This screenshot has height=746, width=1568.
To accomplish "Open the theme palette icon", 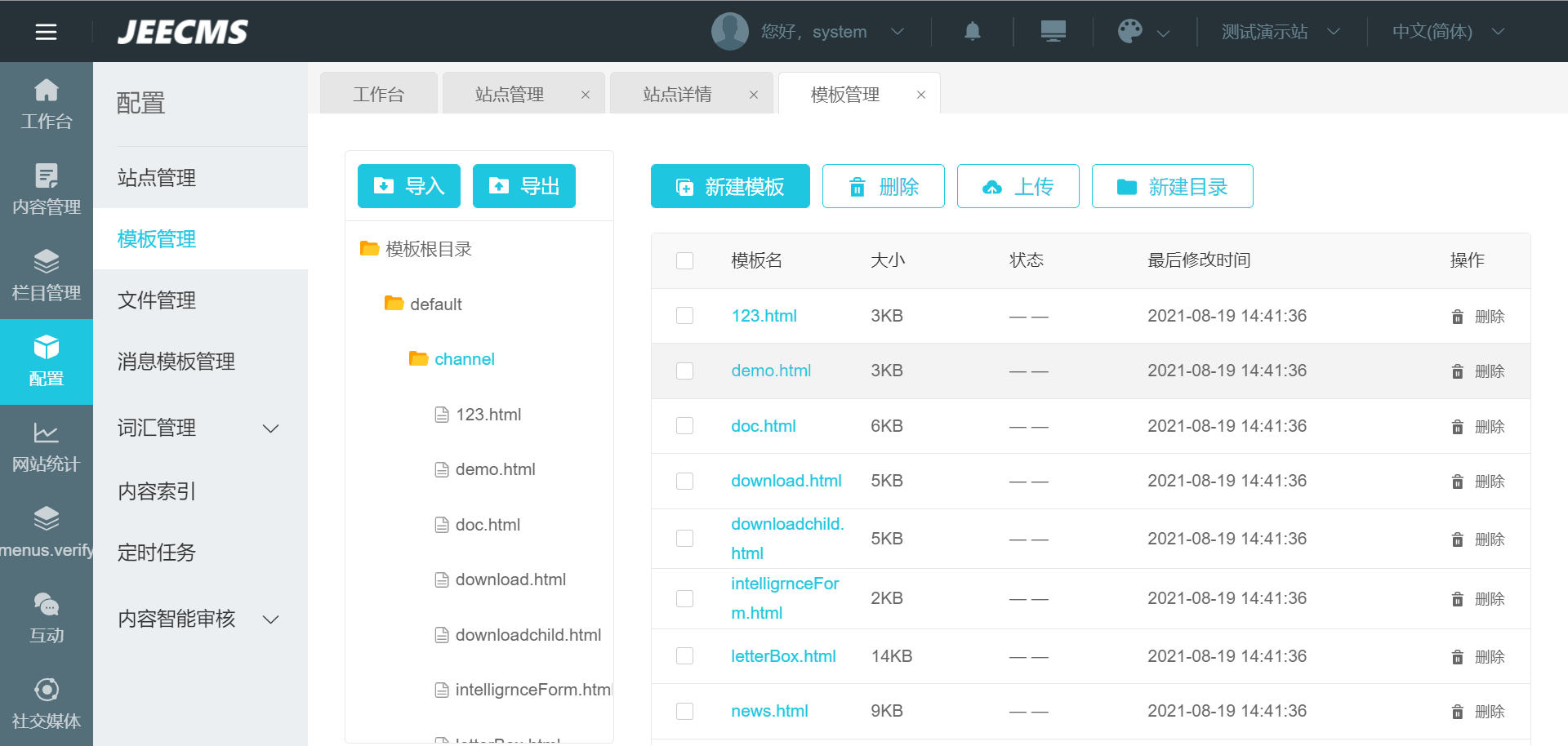I will coord(1130,32).
